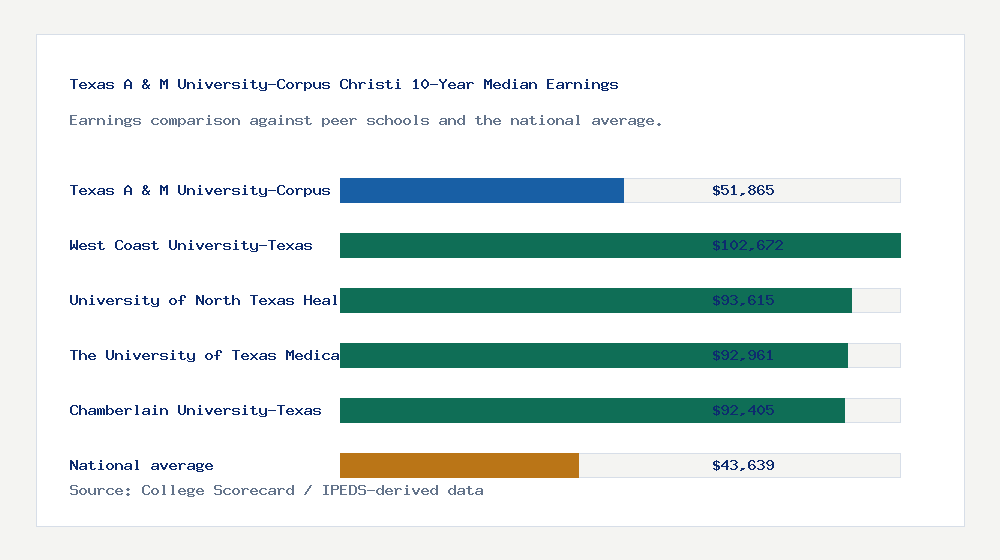Select the 'Texas A & M University-Corpus' row label
The image size is (1000, 560).
click(x=200, y=190)
